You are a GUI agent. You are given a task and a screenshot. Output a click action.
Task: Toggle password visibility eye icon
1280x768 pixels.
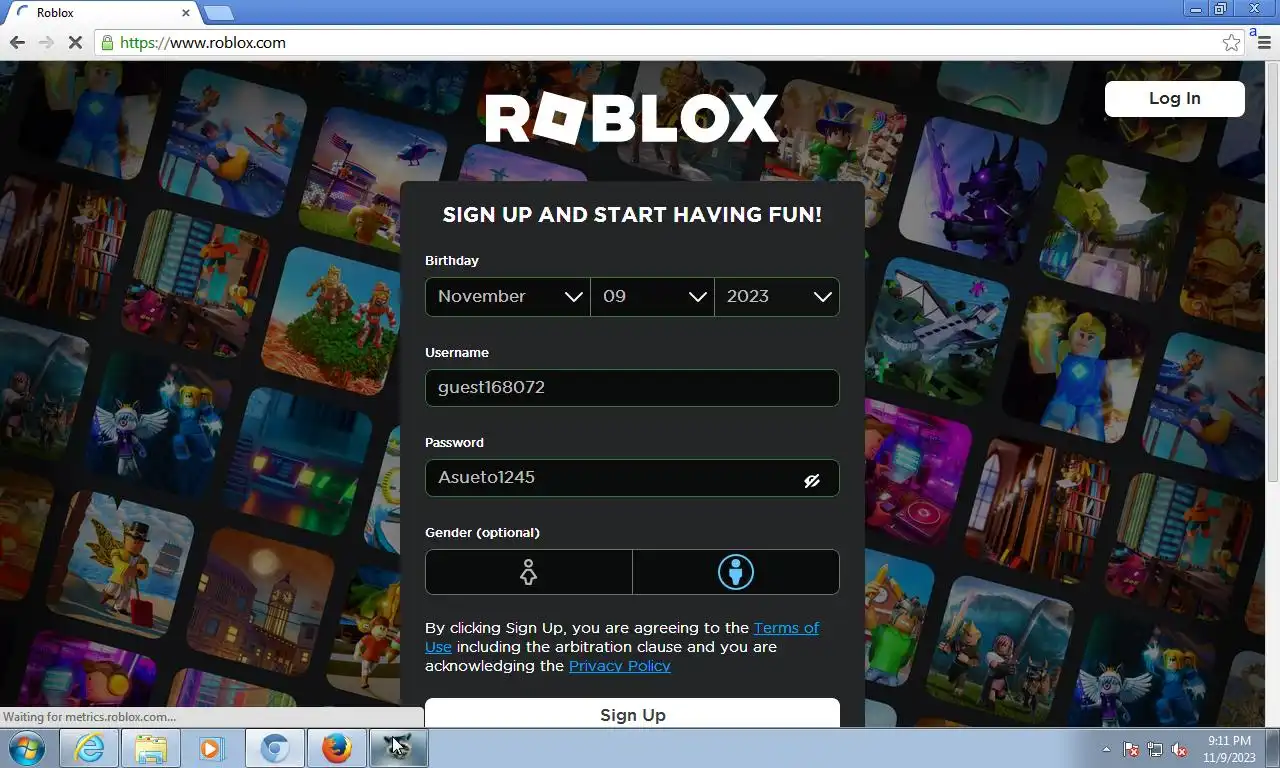pos(812,480)
